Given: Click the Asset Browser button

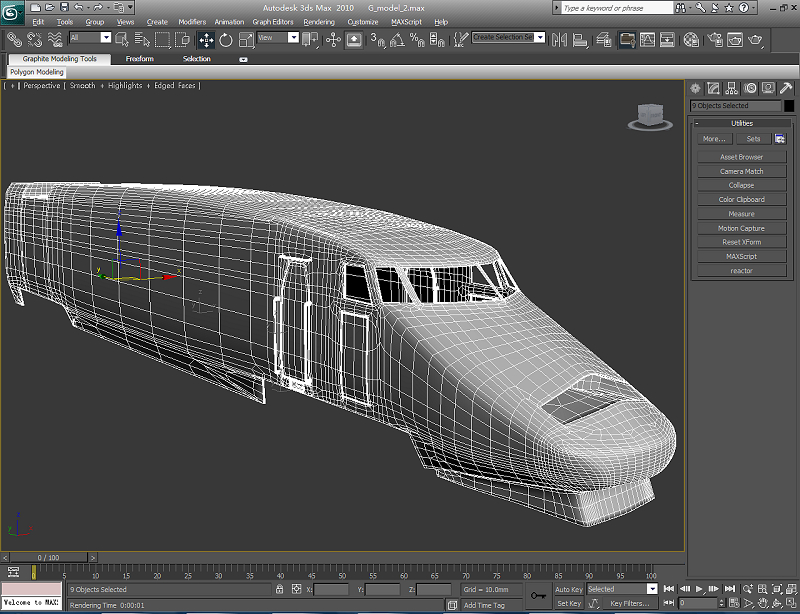Looking at the screenshot, I should 741,157.
